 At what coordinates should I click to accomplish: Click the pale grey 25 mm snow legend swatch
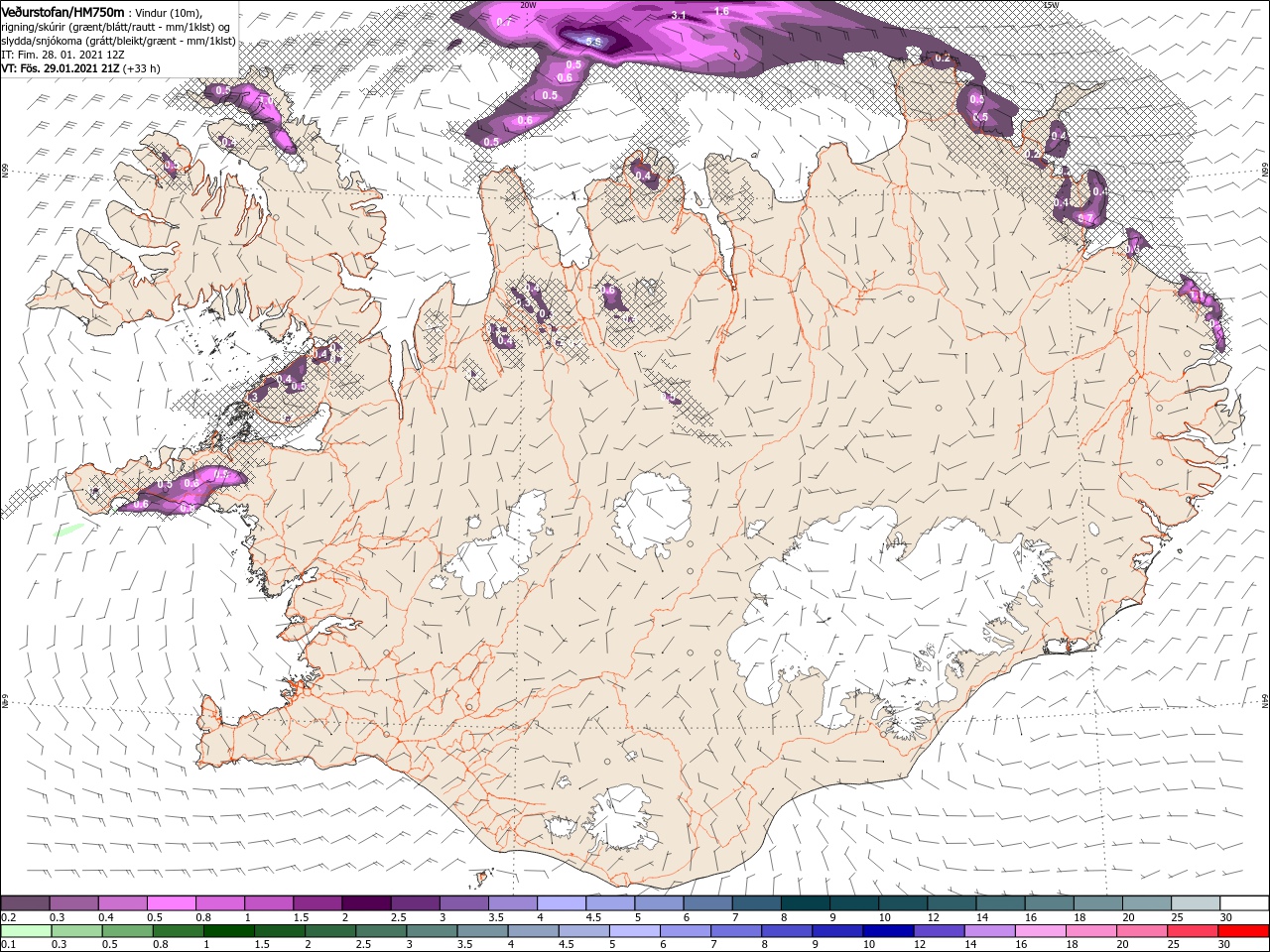pyautogui.click(x=1195, y=903)
